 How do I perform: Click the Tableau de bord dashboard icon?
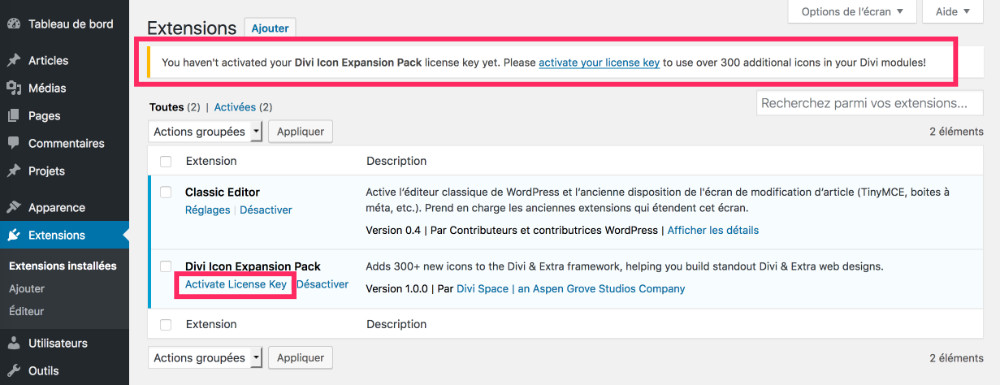pos(13,24)
